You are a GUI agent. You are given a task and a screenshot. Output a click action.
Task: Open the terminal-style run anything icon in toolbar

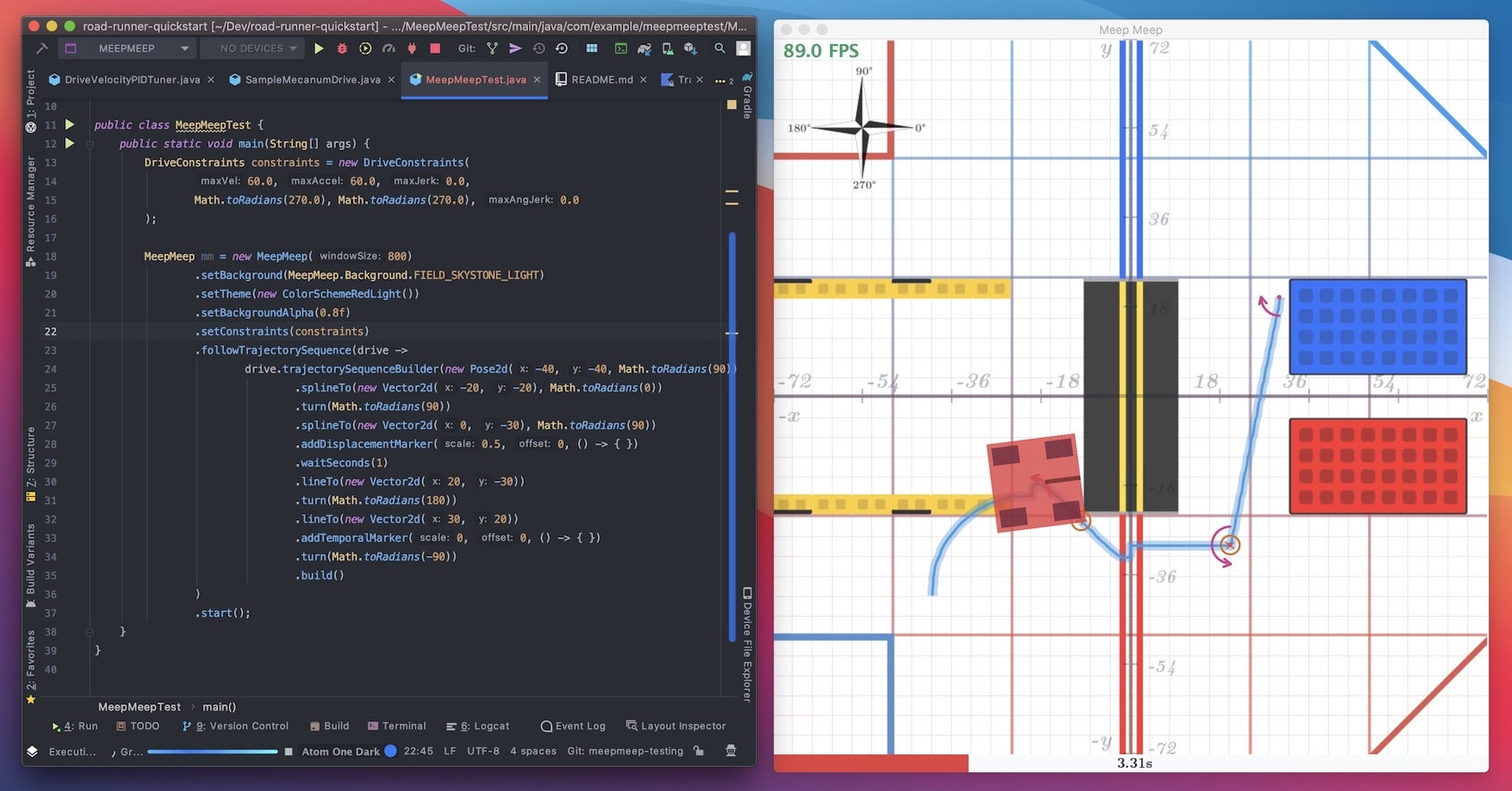coord(621,48)
